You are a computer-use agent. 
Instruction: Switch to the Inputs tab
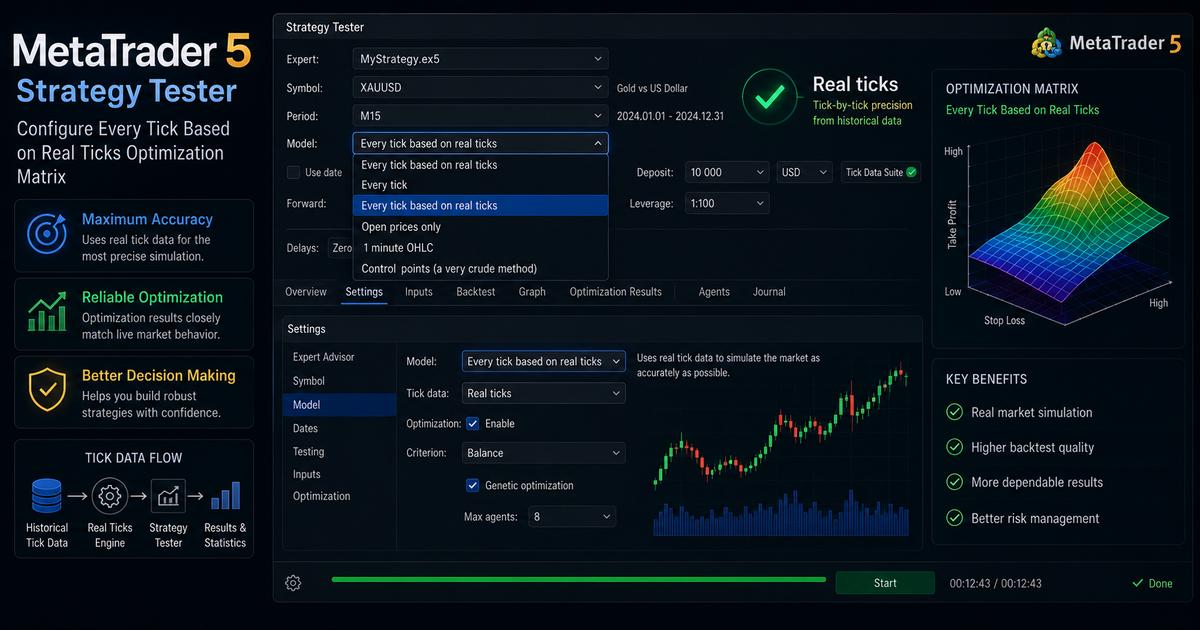(x=419, y=292)
